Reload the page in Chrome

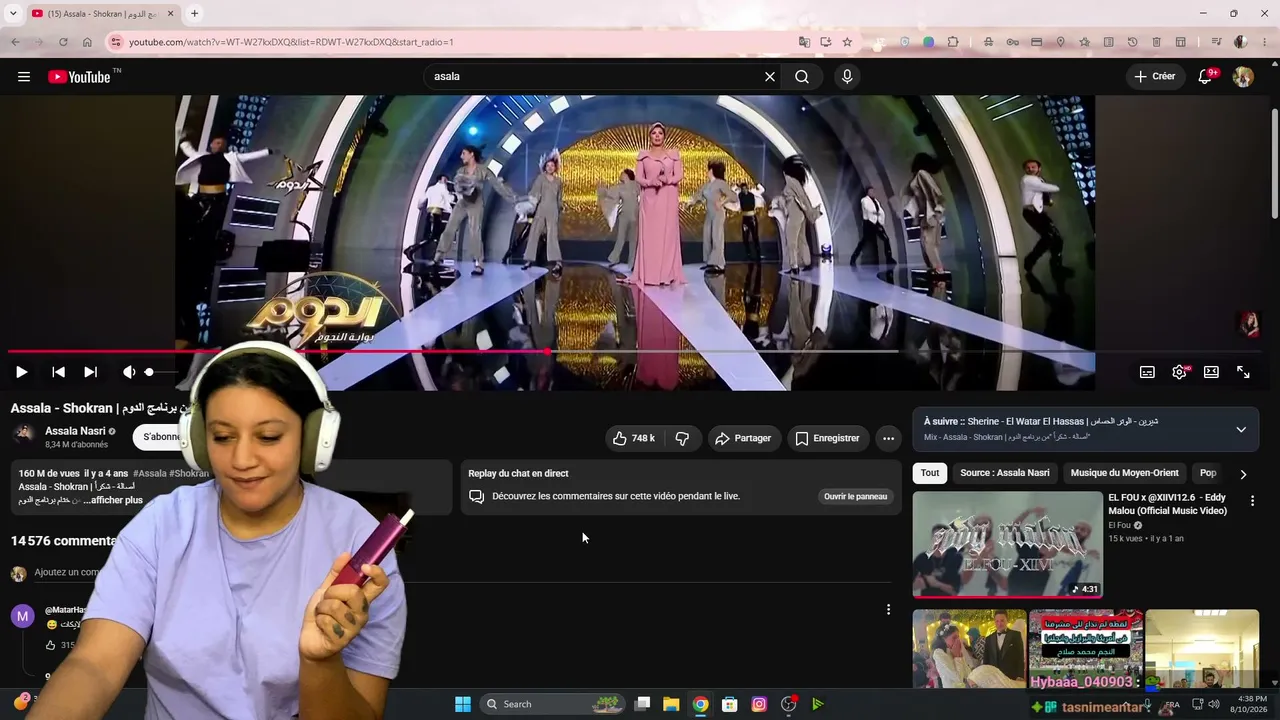point(63,42)
